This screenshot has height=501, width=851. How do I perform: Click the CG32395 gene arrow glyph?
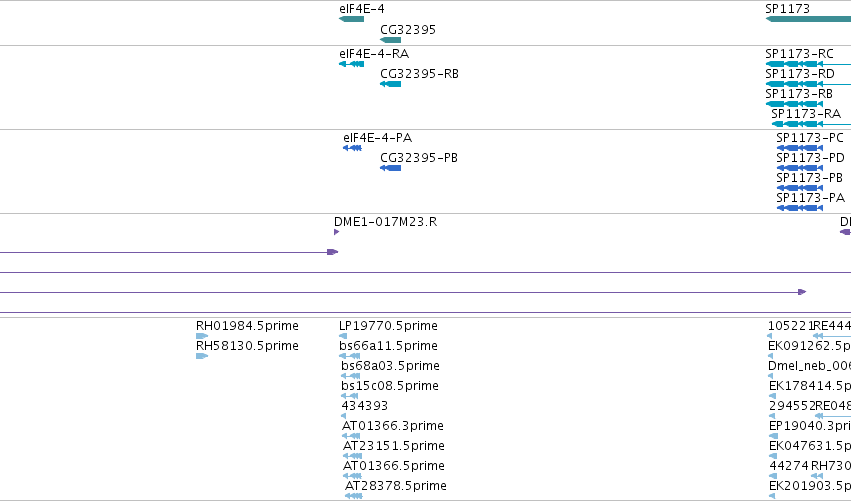click(x=390, y=40)
